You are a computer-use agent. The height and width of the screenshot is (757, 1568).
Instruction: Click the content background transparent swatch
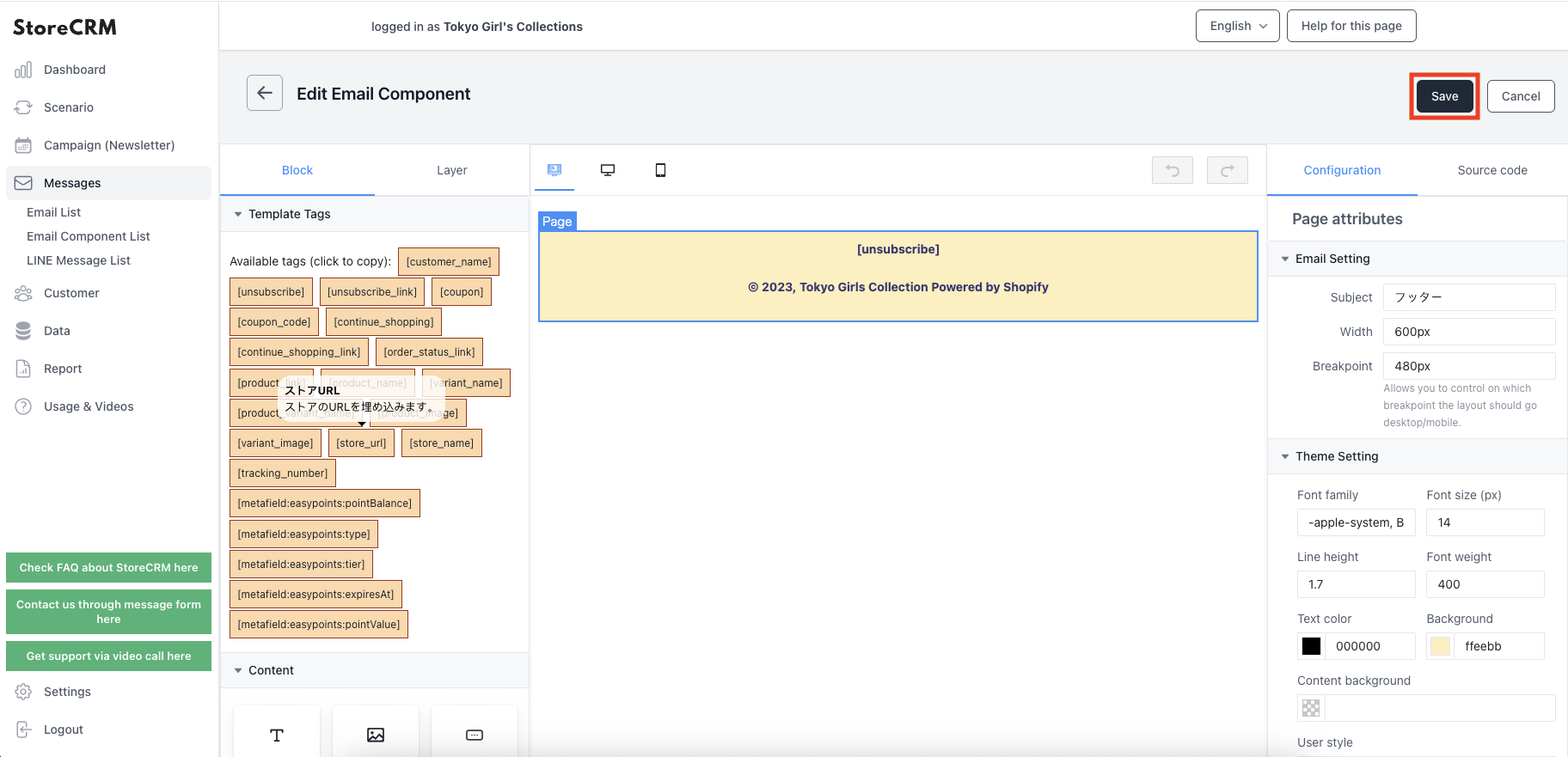pos(1311,708)
